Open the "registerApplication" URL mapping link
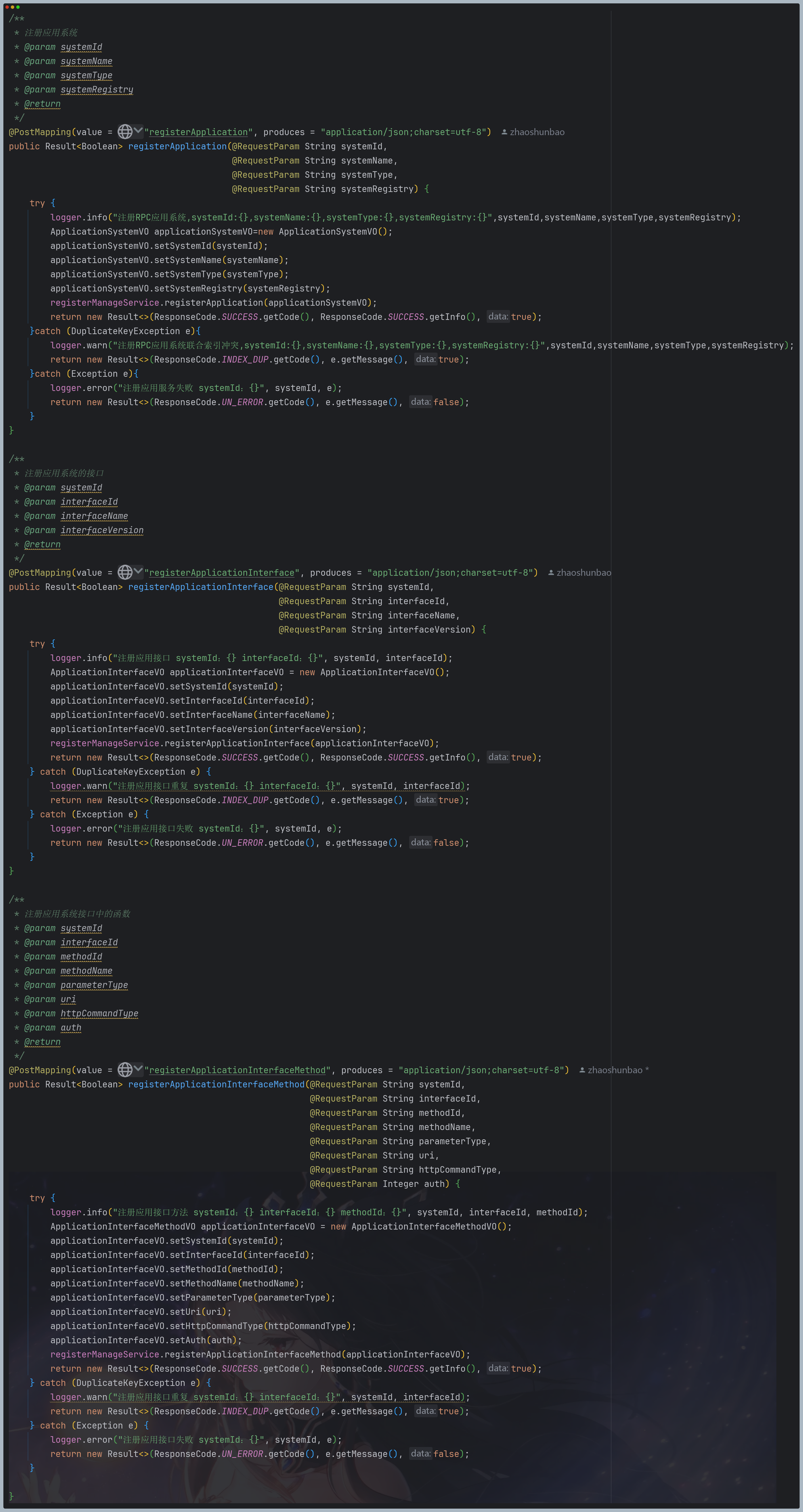 coord(198,132)
